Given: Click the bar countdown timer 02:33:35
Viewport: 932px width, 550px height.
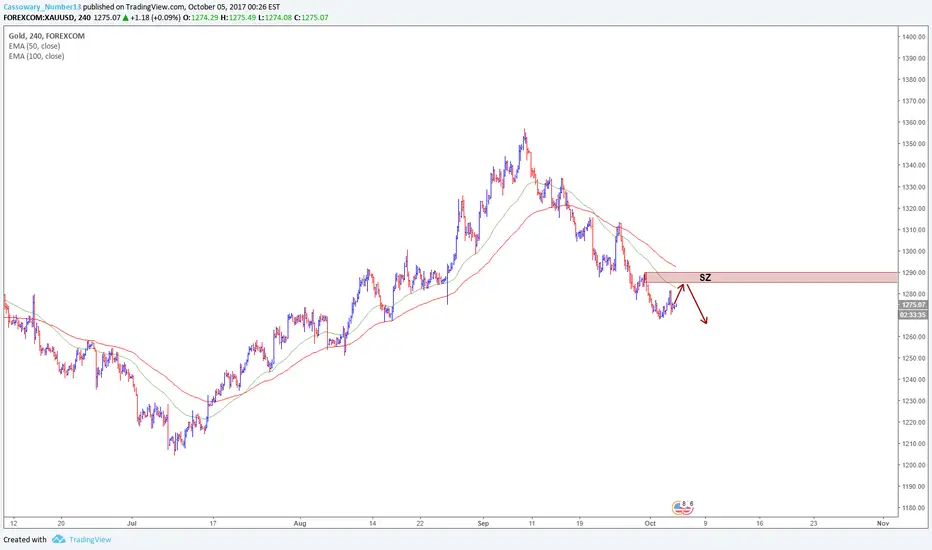Looking at the screenshot, I should click(913, 315).
